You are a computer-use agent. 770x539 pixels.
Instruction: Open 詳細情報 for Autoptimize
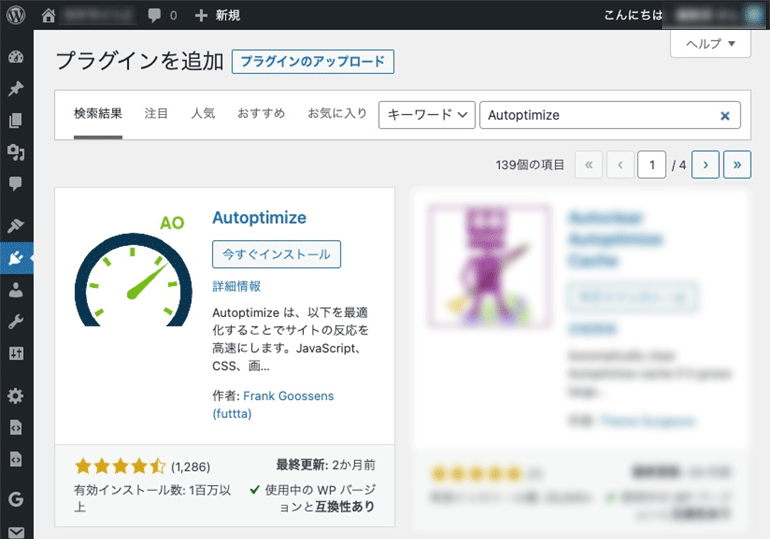(x=236, y=286)
